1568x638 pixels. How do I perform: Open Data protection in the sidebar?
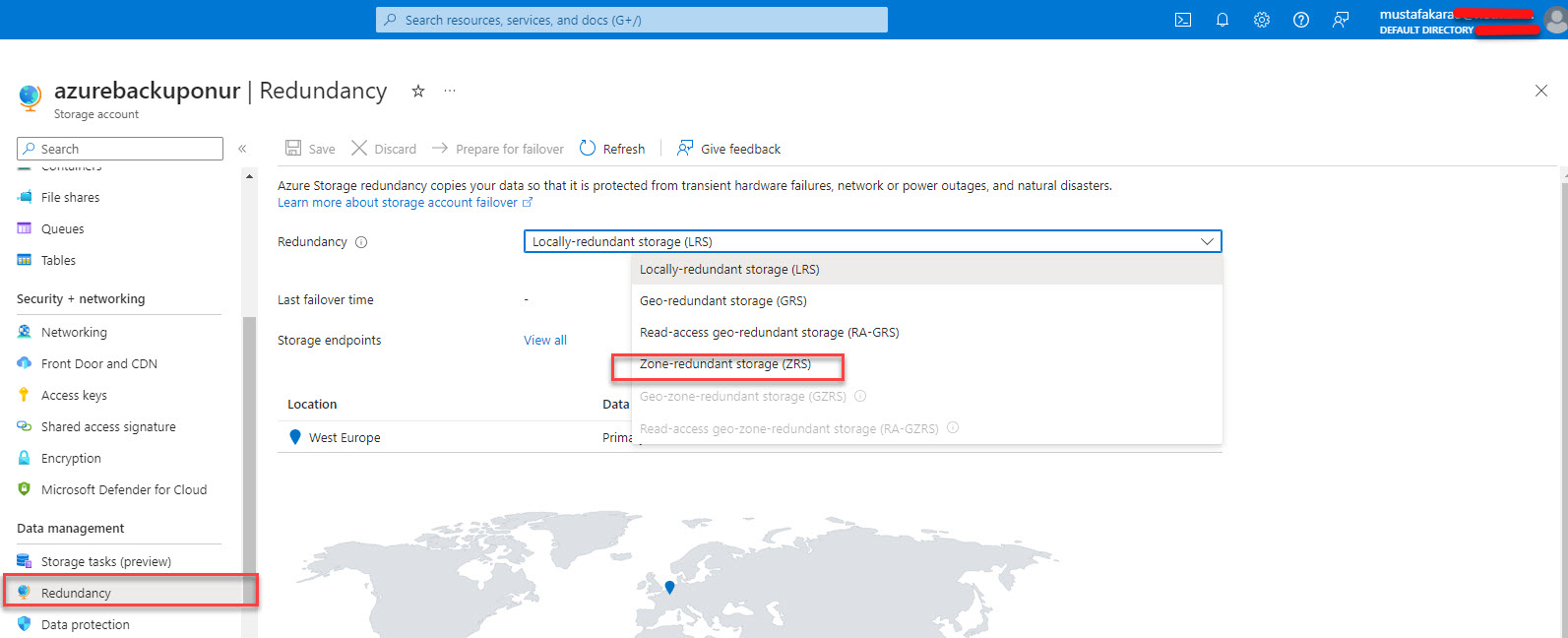(85, 625)
